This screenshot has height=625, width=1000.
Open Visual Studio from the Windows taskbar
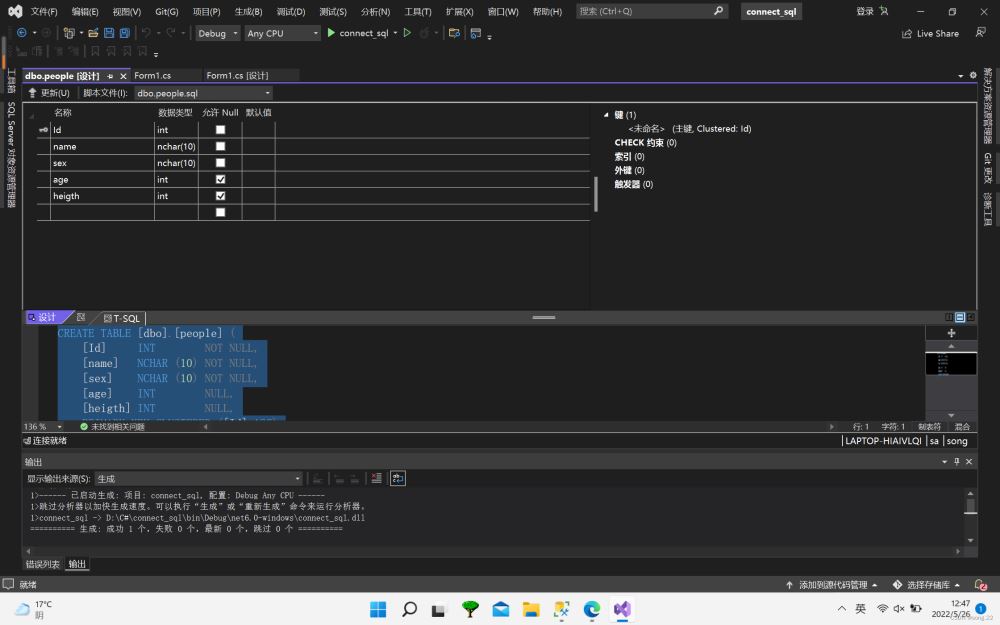click(622, 609)
